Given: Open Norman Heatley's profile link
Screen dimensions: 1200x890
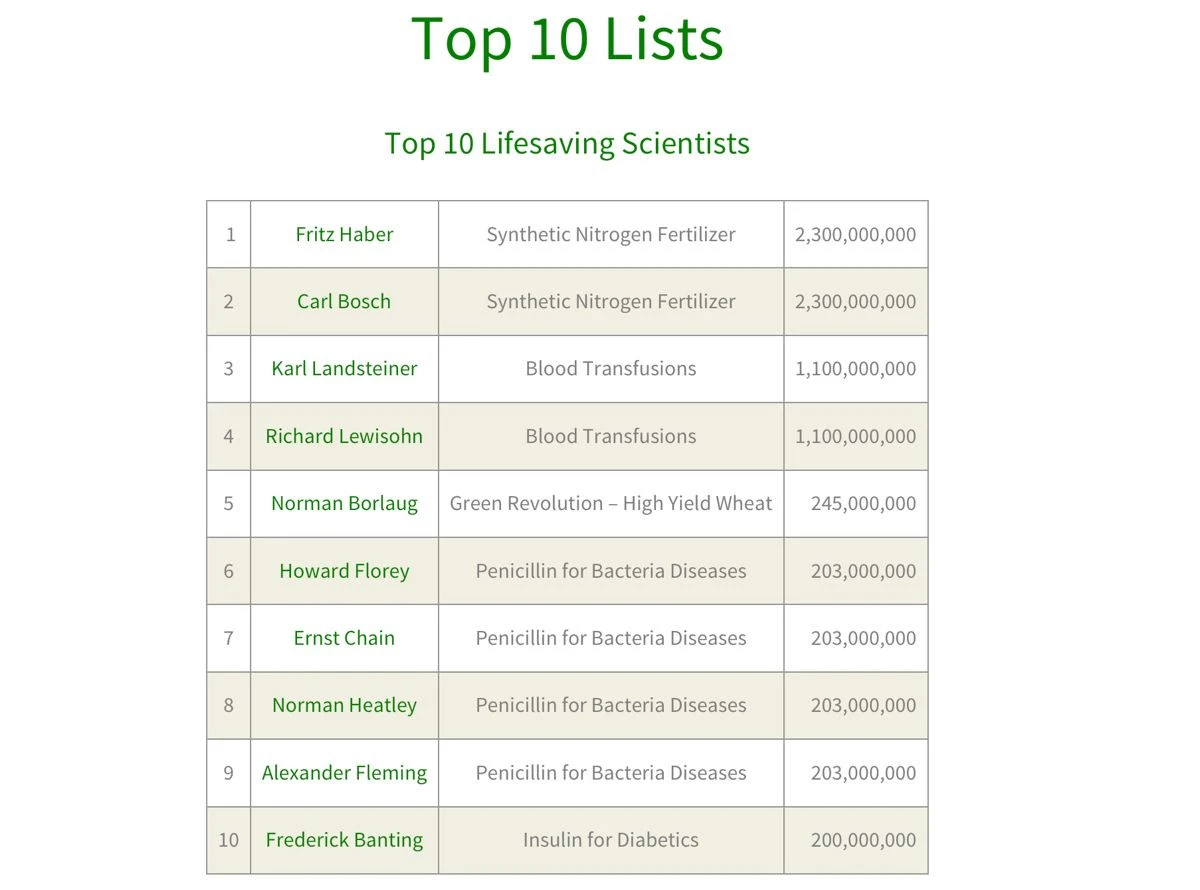Looking at the screenshot, I should pos(344,705).
